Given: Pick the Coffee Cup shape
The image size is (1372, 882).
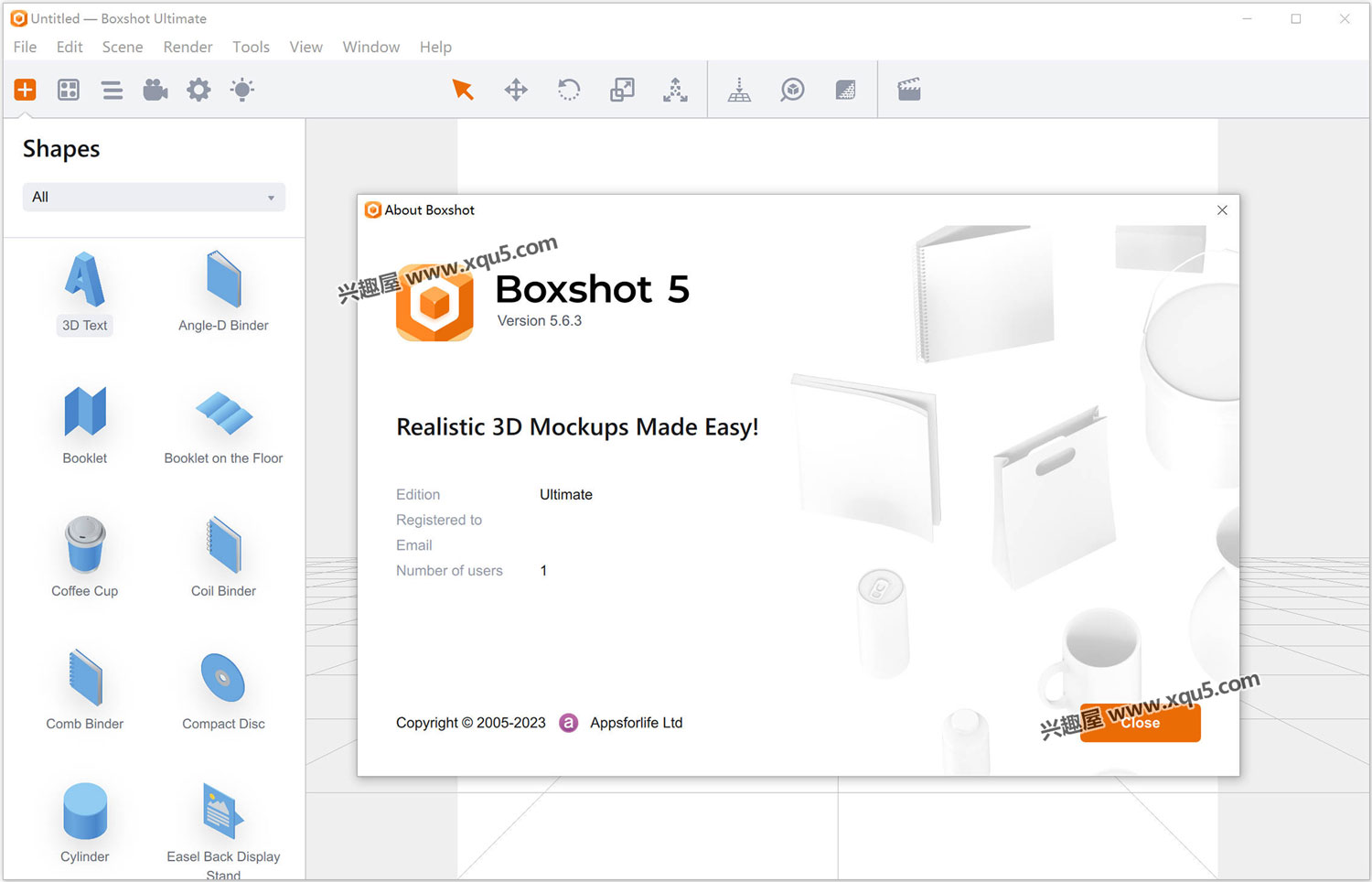Looking at the screenshot, I should click(85, 558).
